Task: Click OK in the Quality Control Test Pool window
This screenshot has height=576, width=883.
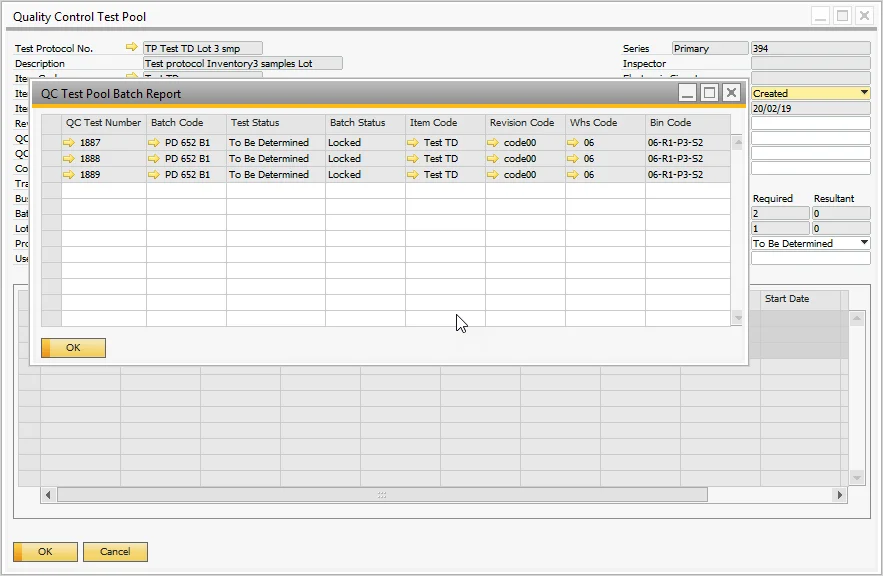Action: point(45,552)
